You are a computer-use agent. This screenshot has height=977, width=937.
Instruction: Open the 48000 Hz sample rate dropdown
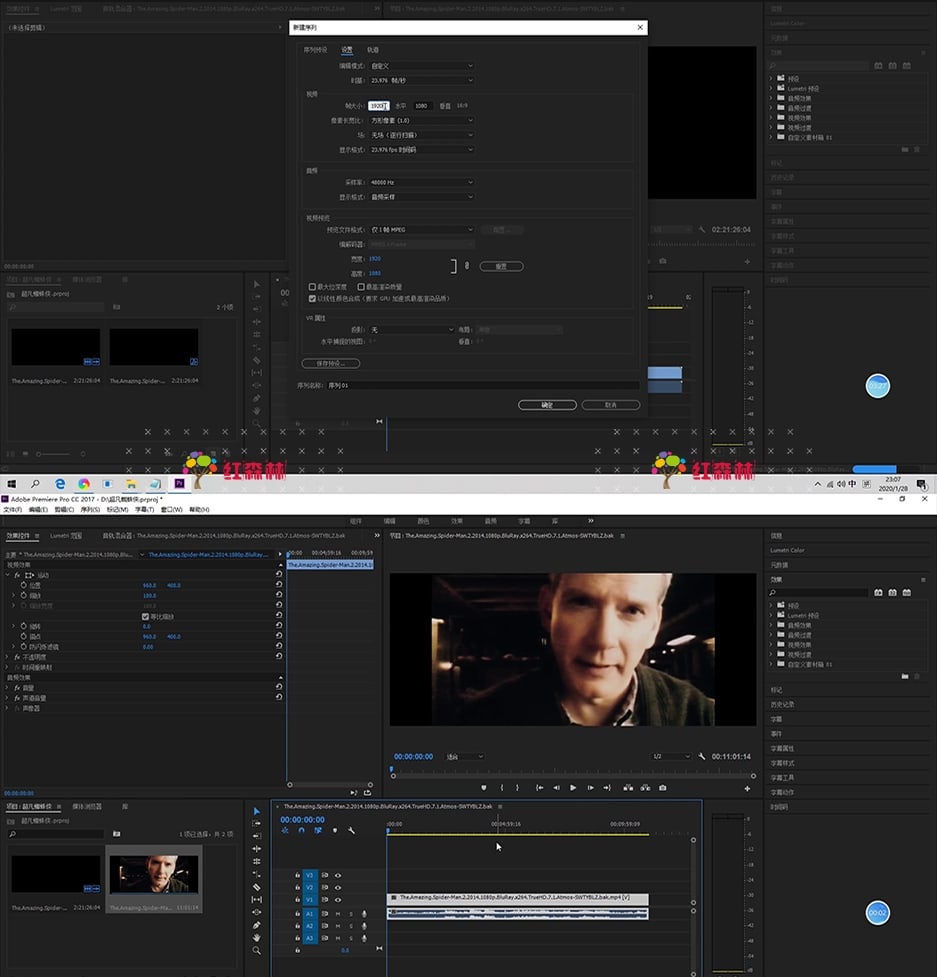click(421, 182)
